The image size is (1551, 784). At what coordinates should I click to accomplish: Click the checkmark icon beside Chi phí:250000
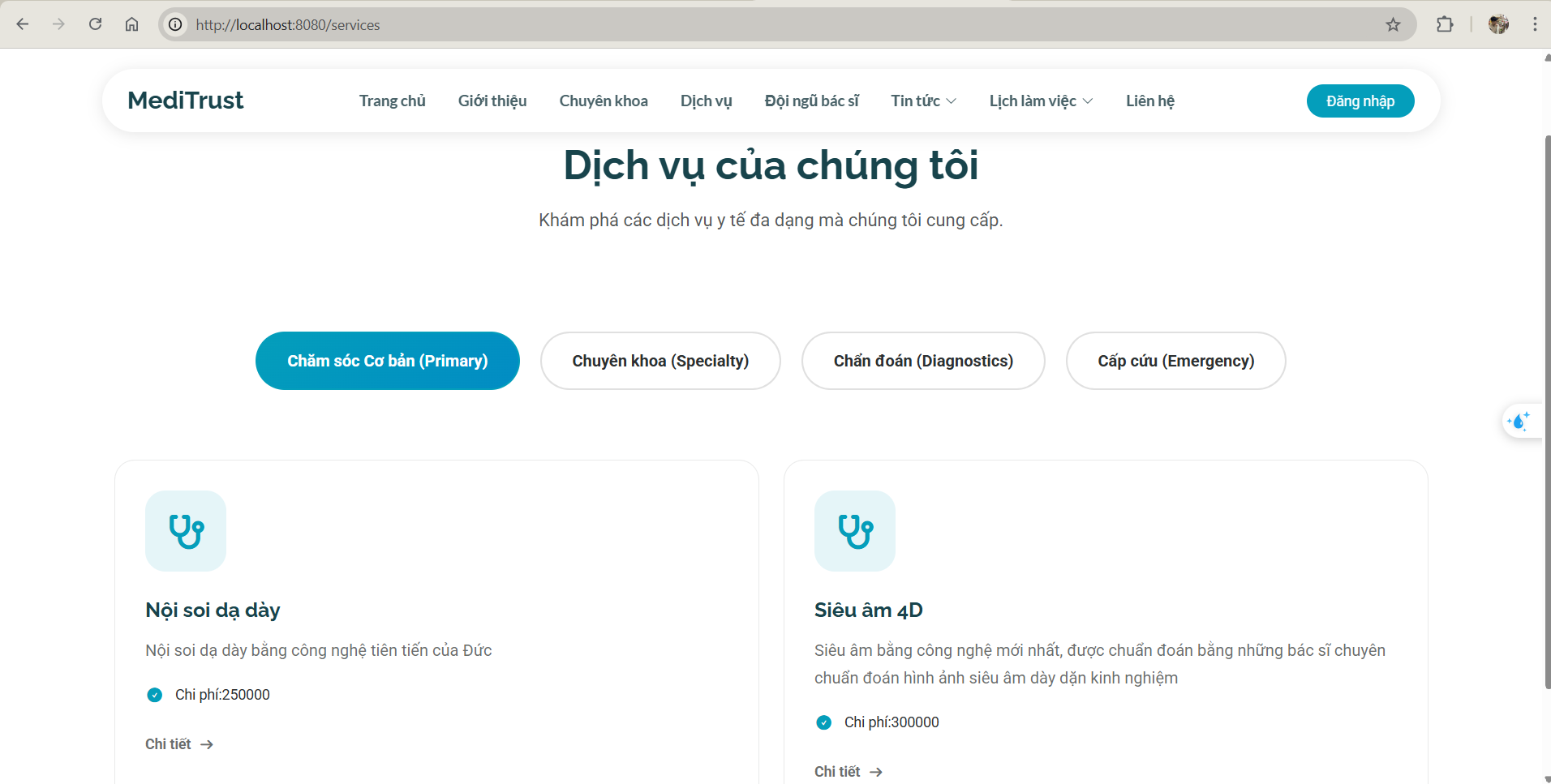(154, 695)
